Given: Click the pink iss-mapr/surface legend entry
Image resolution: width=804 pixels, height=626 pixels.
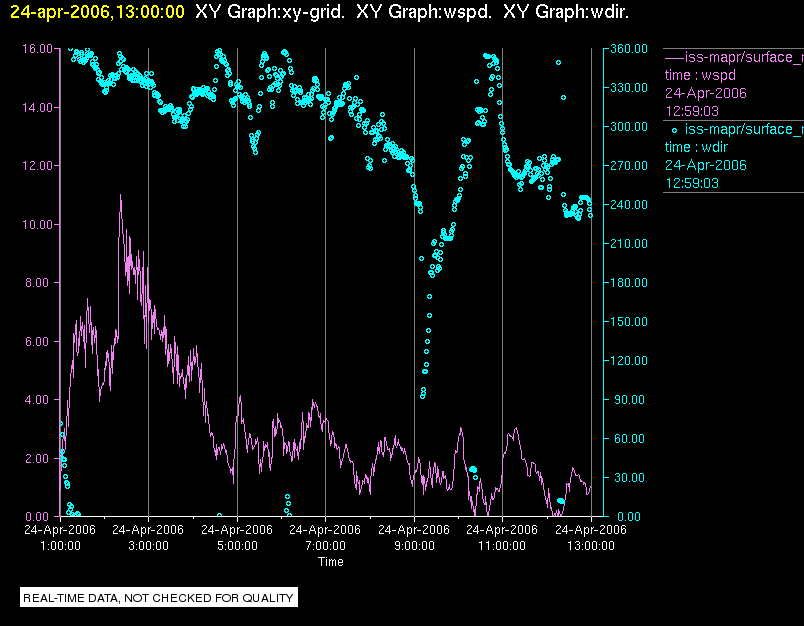Looking at the screenshot, I should click(x=734, y=57).
